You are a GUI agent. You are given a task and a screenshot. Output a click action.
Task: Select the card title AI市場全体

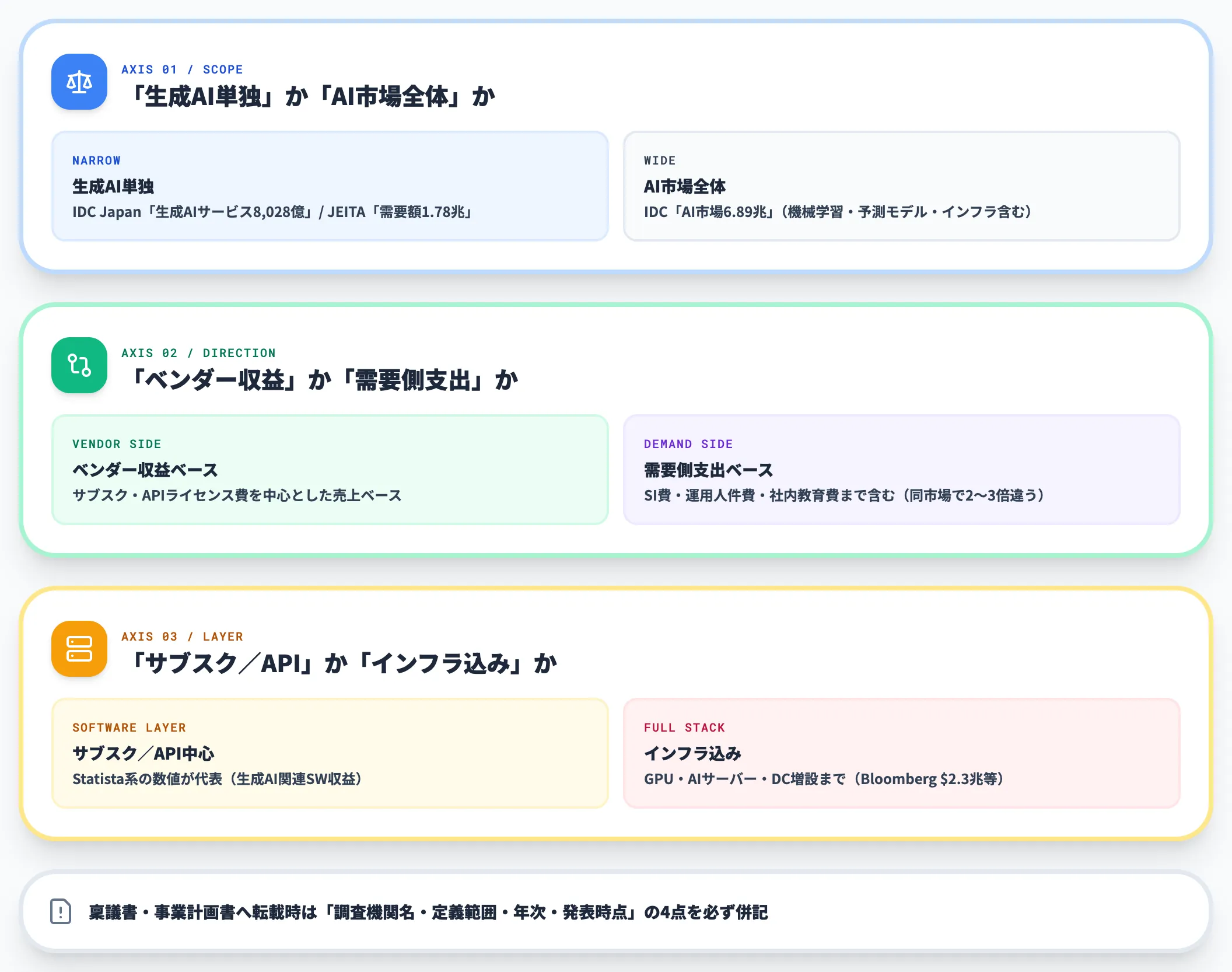click(685, 187)
